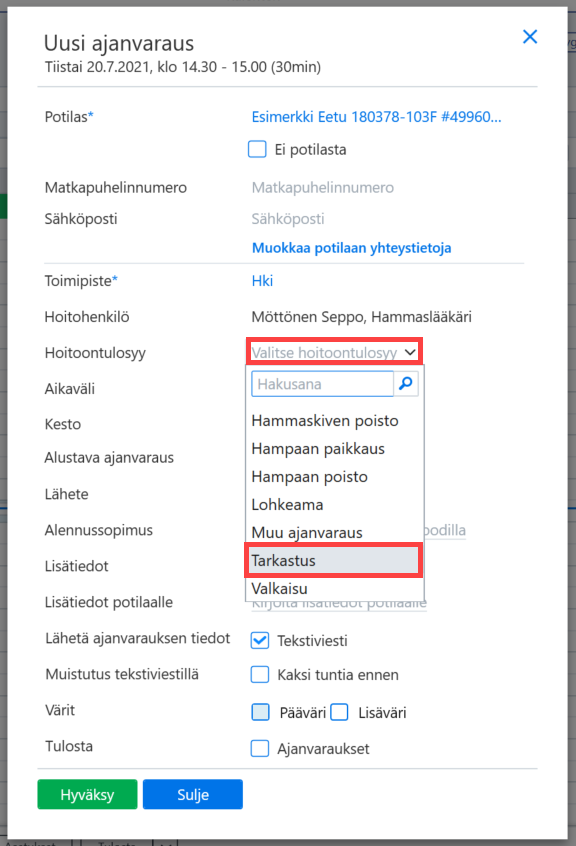The height and width of the screenshot is (846, 576).
Task: Tick the Ei potilasta checkbox
Action: (x=257, y=149)
